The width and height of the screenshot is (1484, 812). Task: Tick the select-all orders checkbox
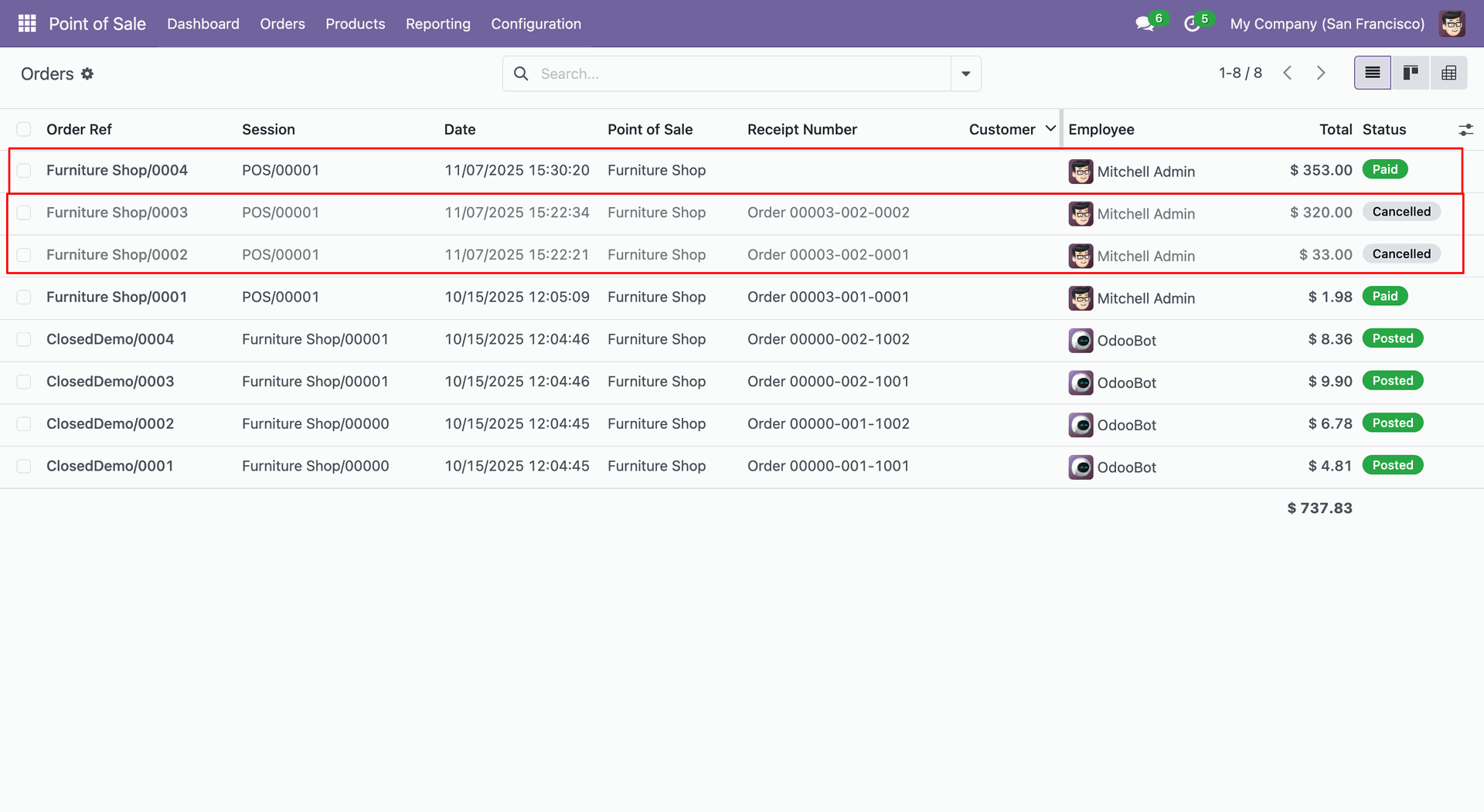pos(24,130)
